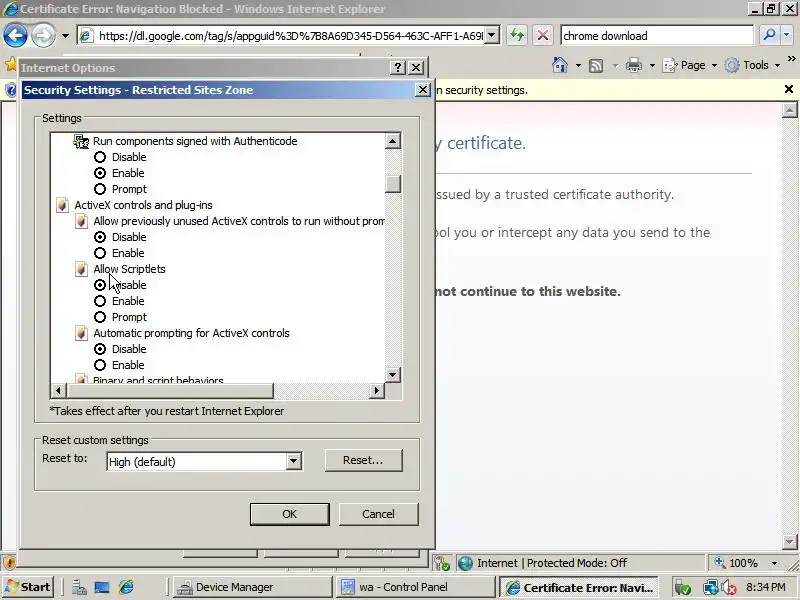Close the yellow information bar
This screenshot has height=600, width=800.
pos(788,89)
